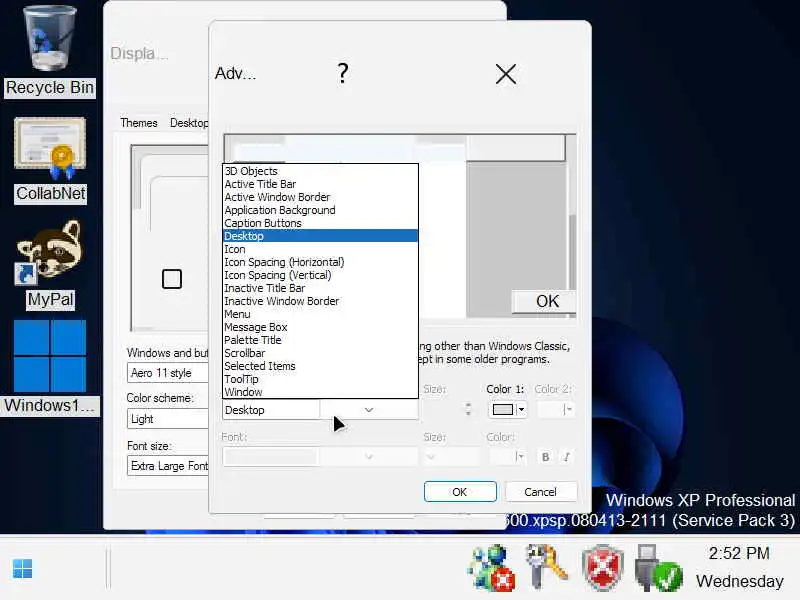Image resolution: width=800 pixels, height=600 pixels.
Task: Select Selected Items from the list
Action: (x=320, y=366)
